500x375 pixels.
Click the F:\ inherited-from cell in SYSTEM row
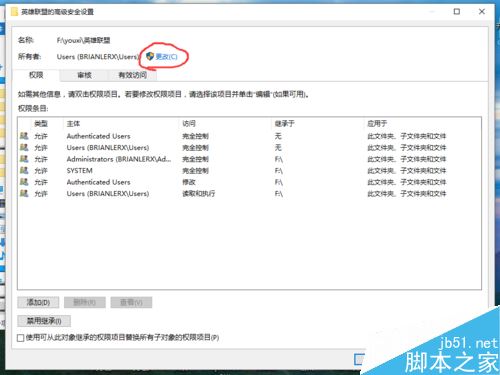pos(279,171)
